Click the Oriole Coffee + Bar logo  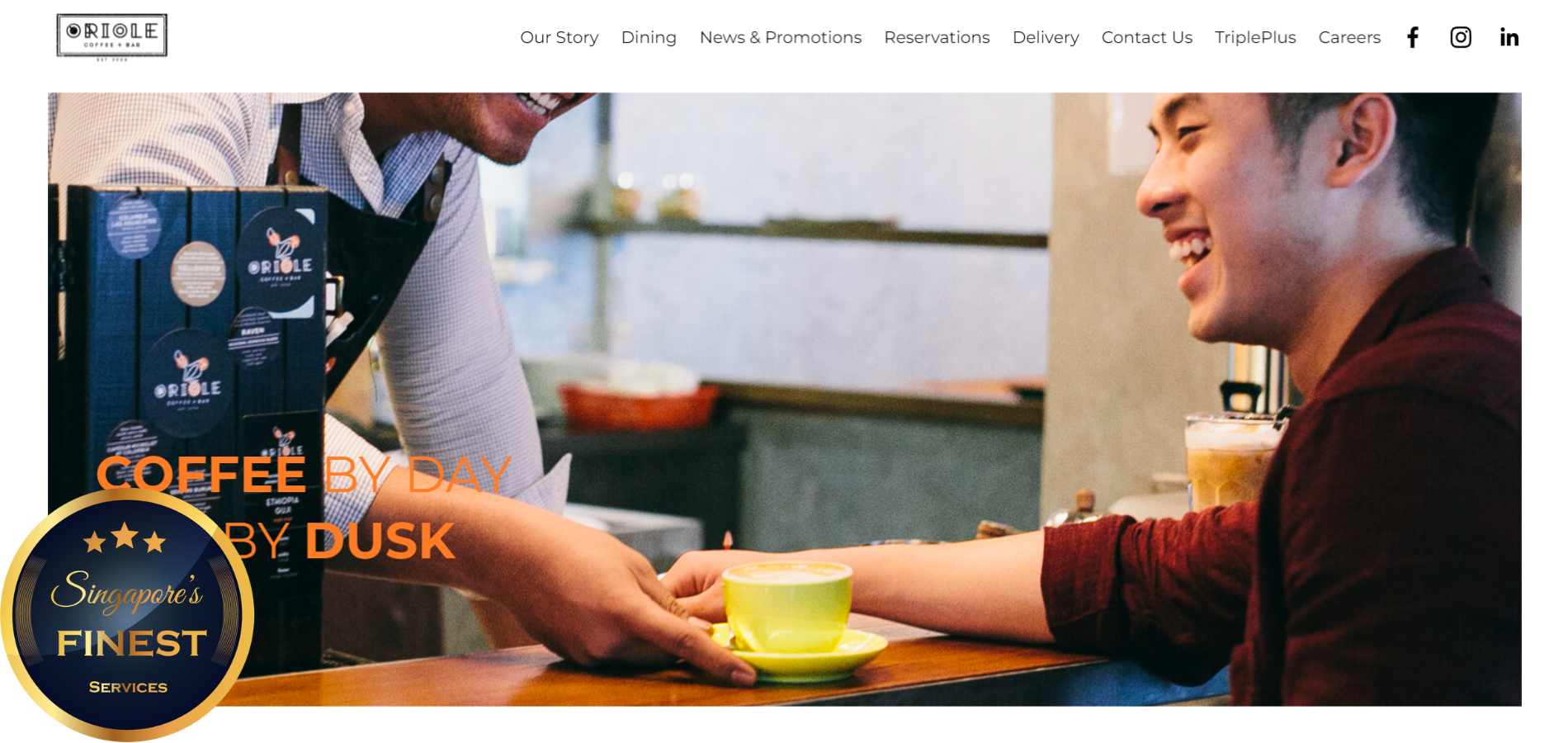(x=112, y=36)
